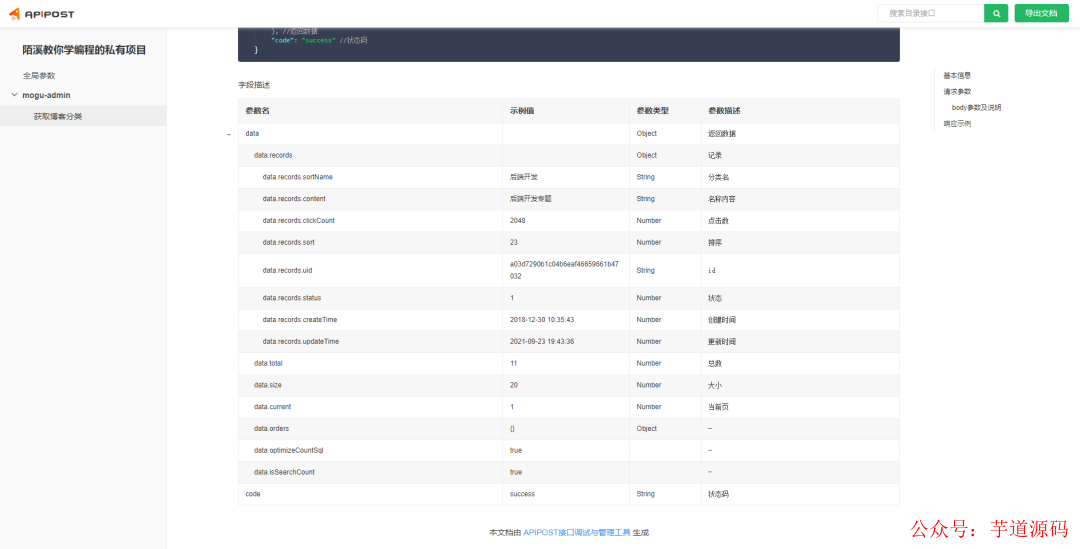Open the APIPOST接口调试与管理工具 footer link
This screenshot has width=1080, height=549.
(x=577, y=532)
